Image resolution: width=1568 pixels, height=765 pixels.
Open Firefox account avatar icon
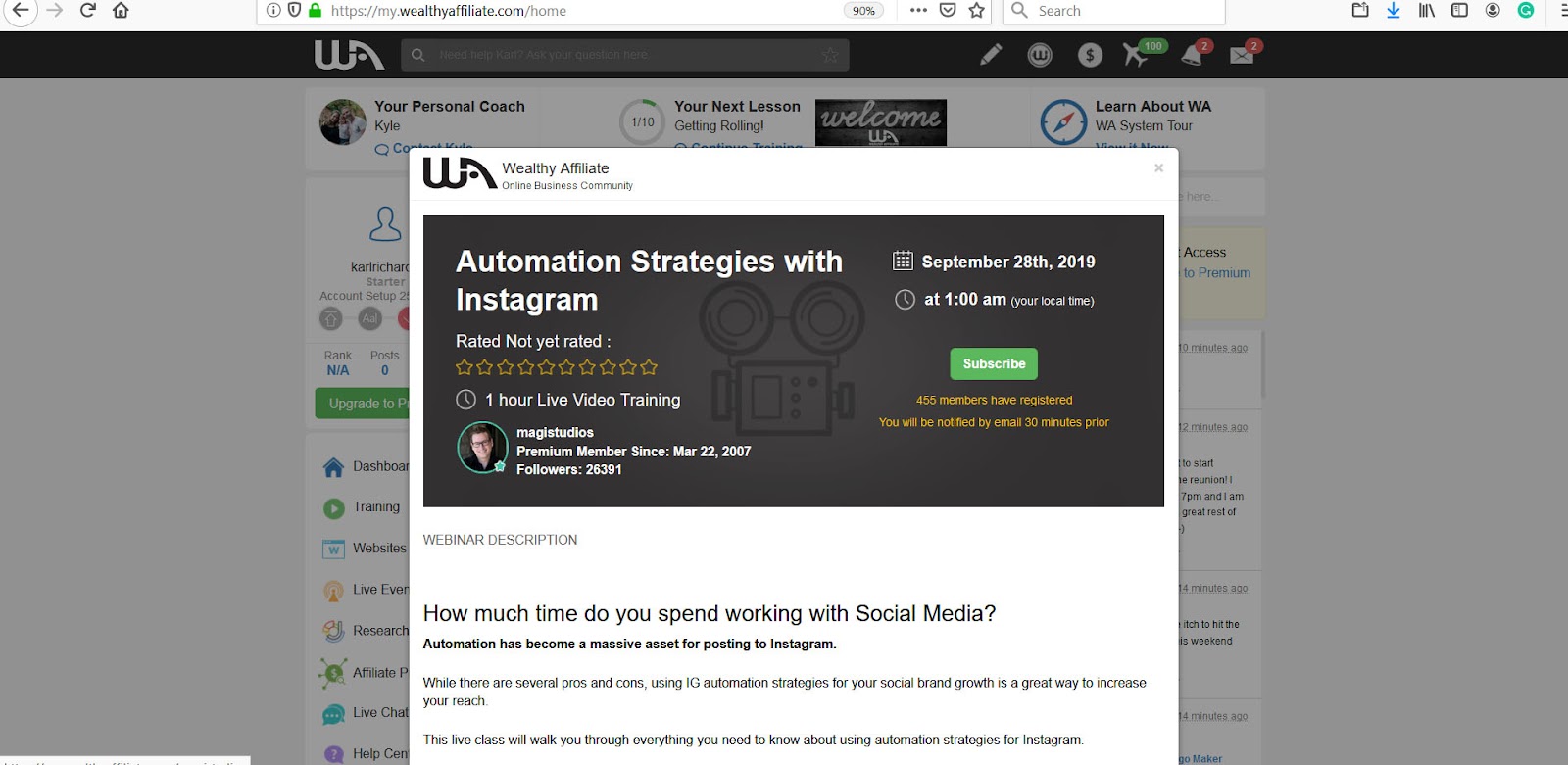pos(1493,11)
